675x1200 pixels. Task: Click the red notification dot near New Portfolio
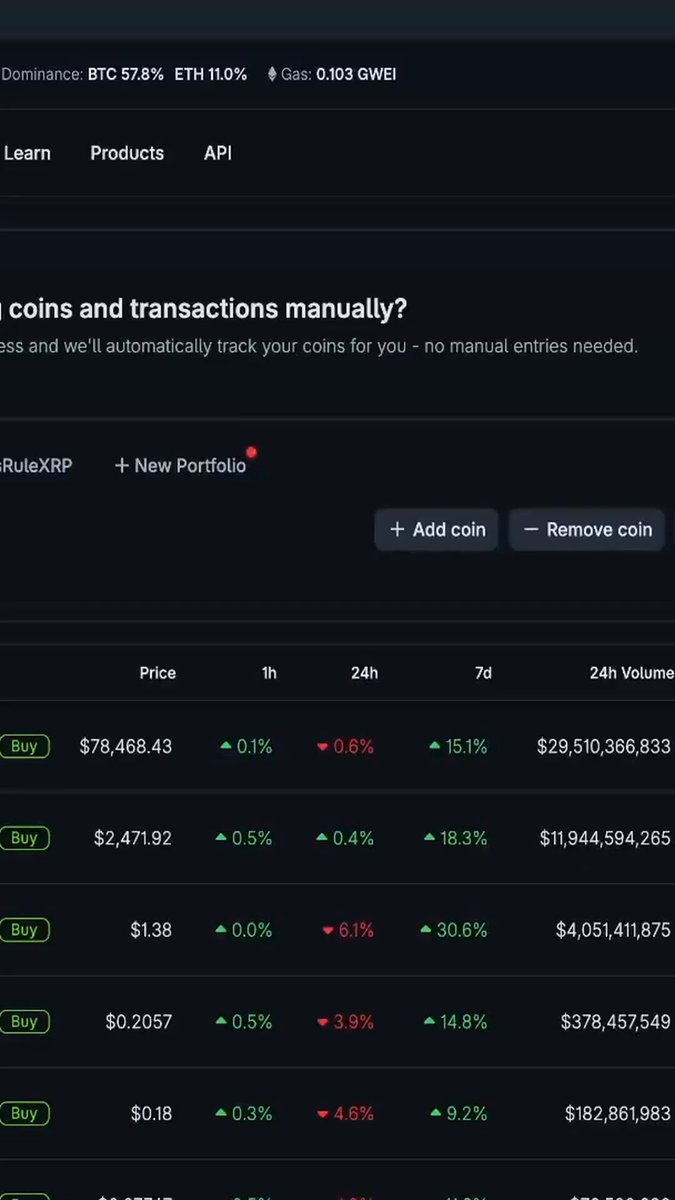251,452
